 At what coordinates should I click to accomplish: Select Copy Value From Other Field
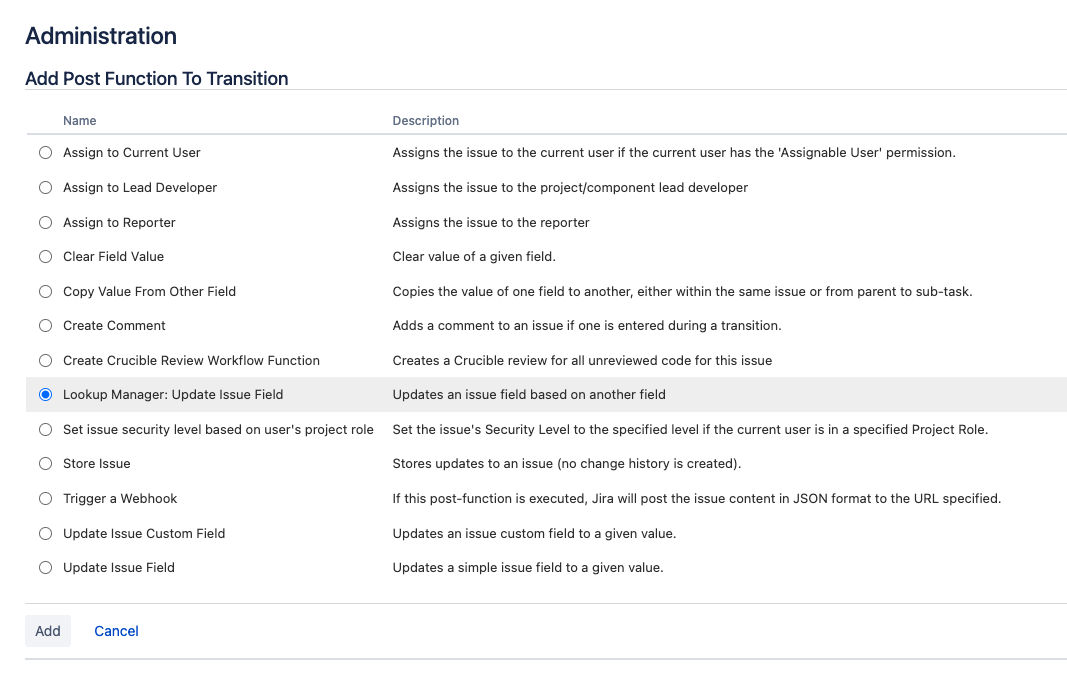pos(45,291)
